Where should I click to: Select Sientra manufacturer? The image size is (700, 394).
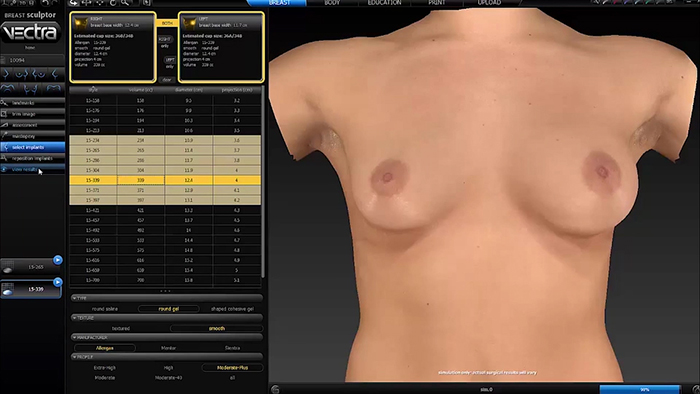point(232,348)
